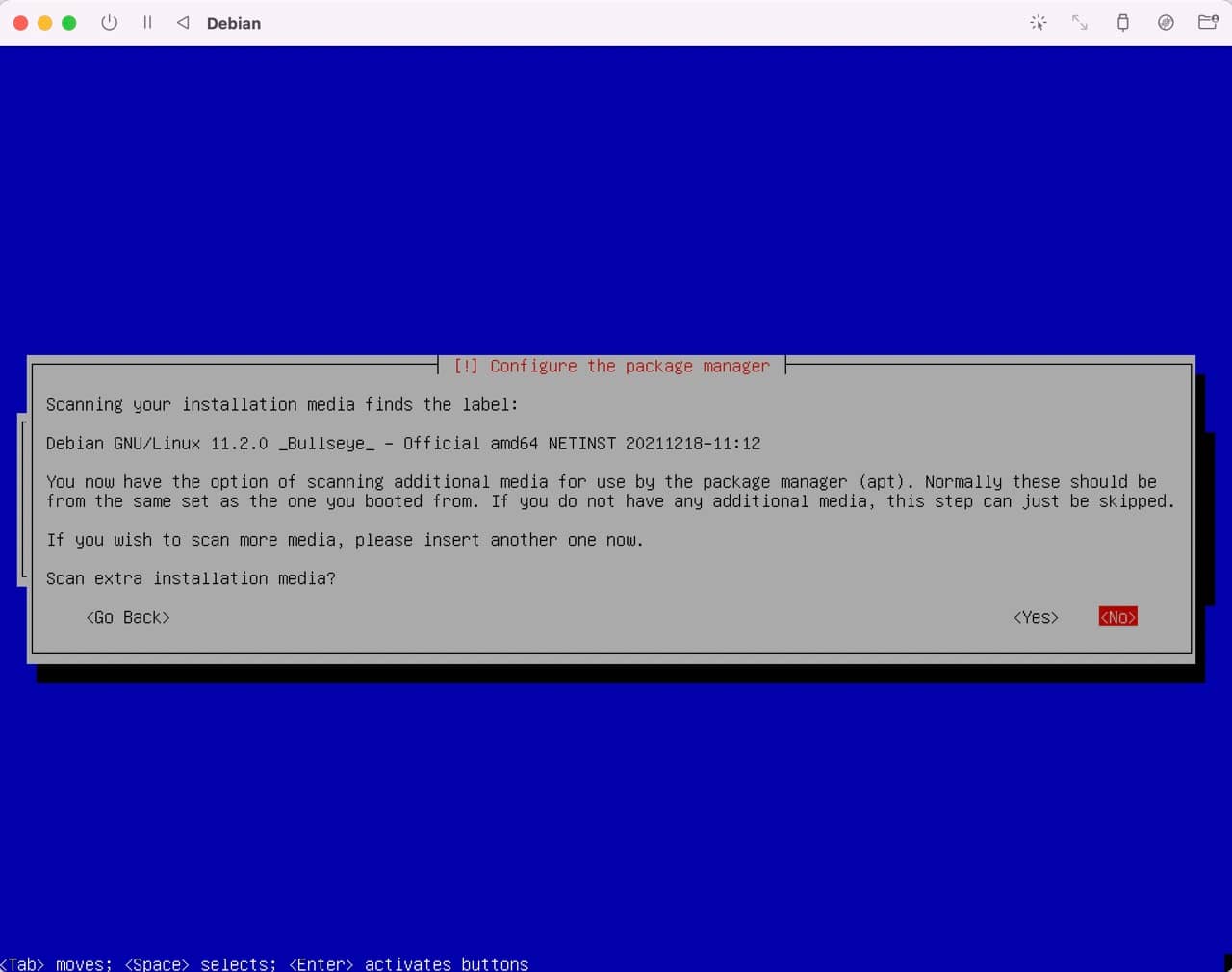Click the resize display arrows icon
1232x972 pixels.
pos(1080,22)
